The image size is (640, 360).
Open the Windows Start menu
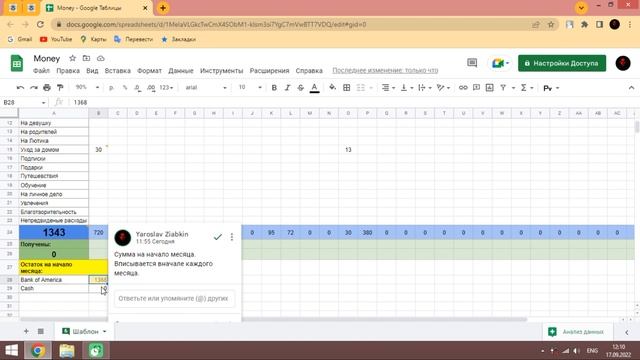click(x=11, y=351)
